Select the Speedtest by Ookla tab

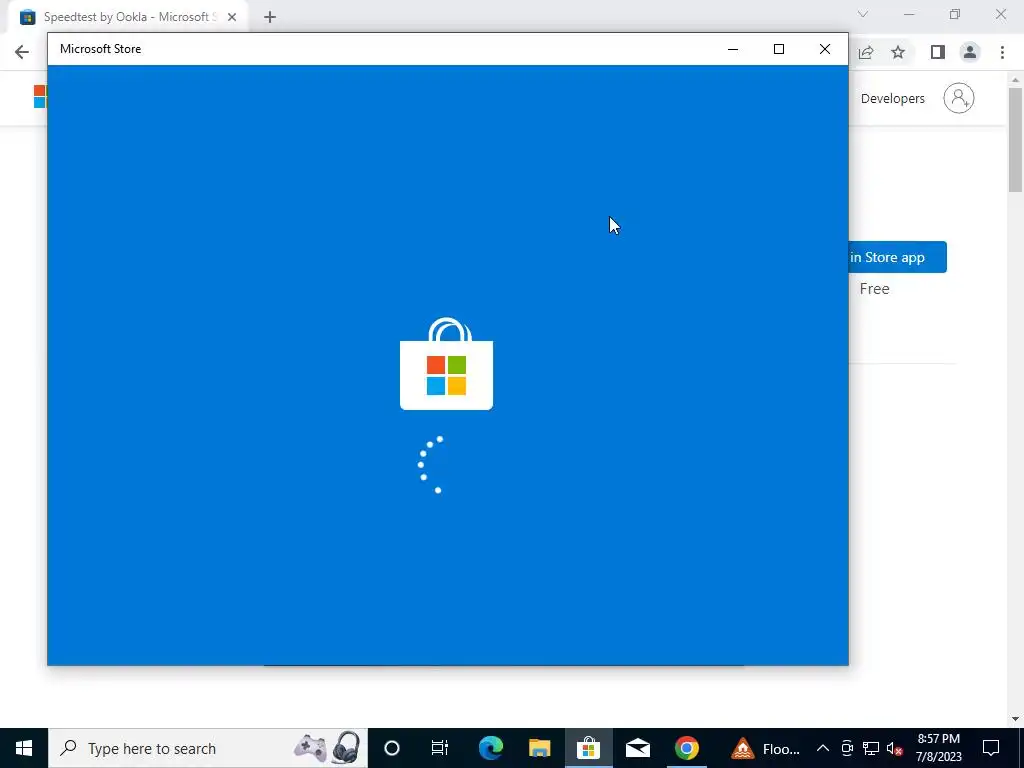pyautogui.click(x=129, y=17)
